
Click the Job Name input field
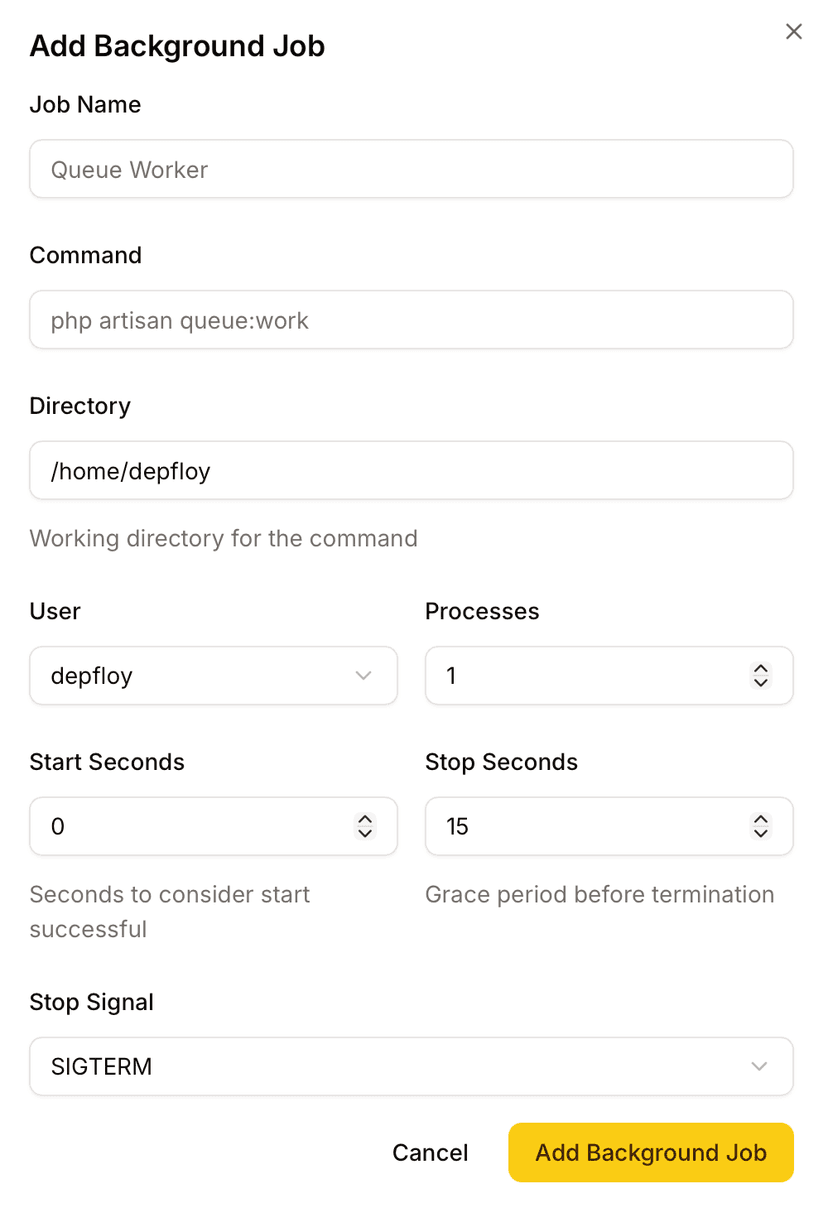410,169
